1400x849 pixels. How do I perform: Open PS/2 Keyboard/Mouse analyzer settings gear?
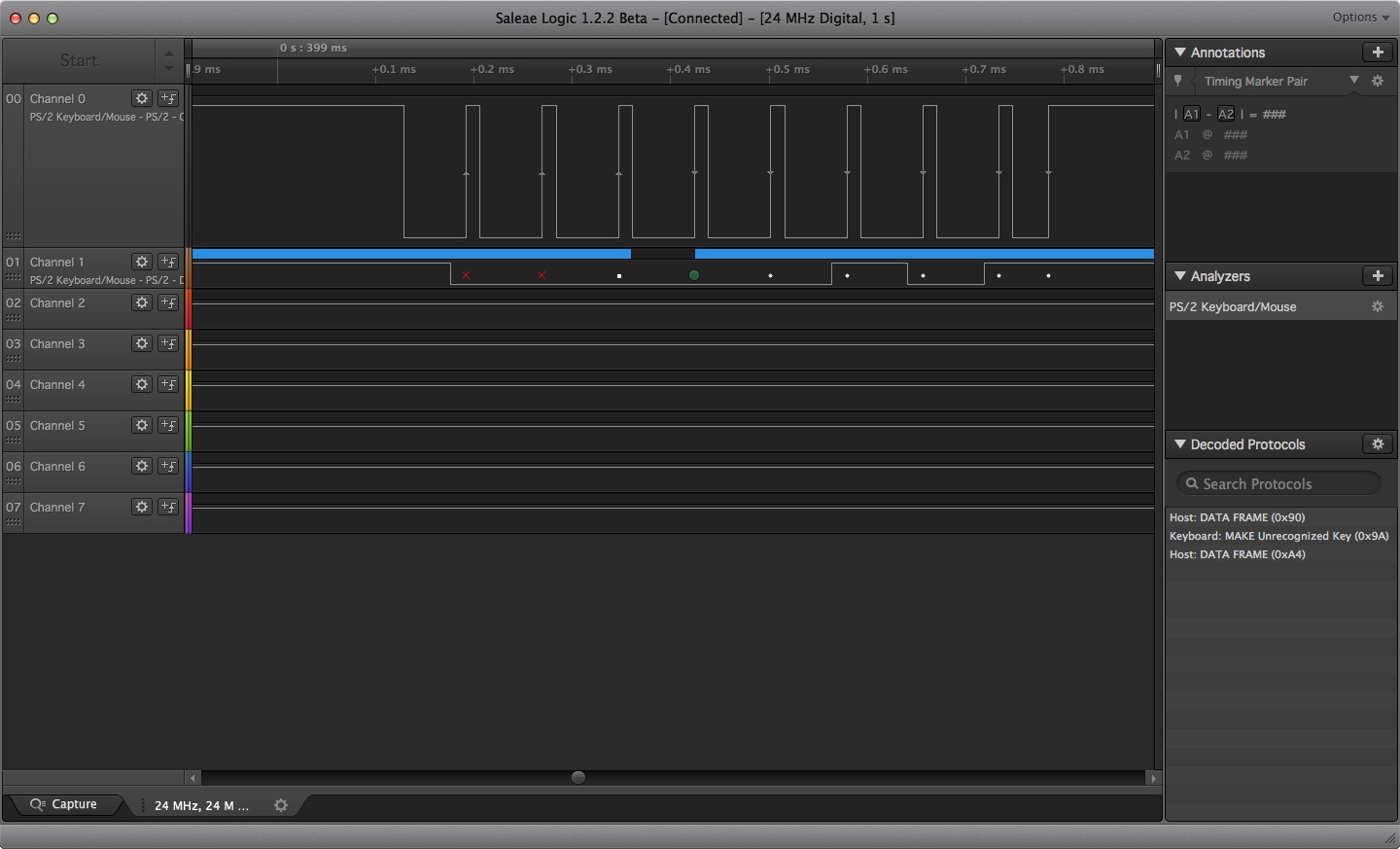tap(1378, 307)
